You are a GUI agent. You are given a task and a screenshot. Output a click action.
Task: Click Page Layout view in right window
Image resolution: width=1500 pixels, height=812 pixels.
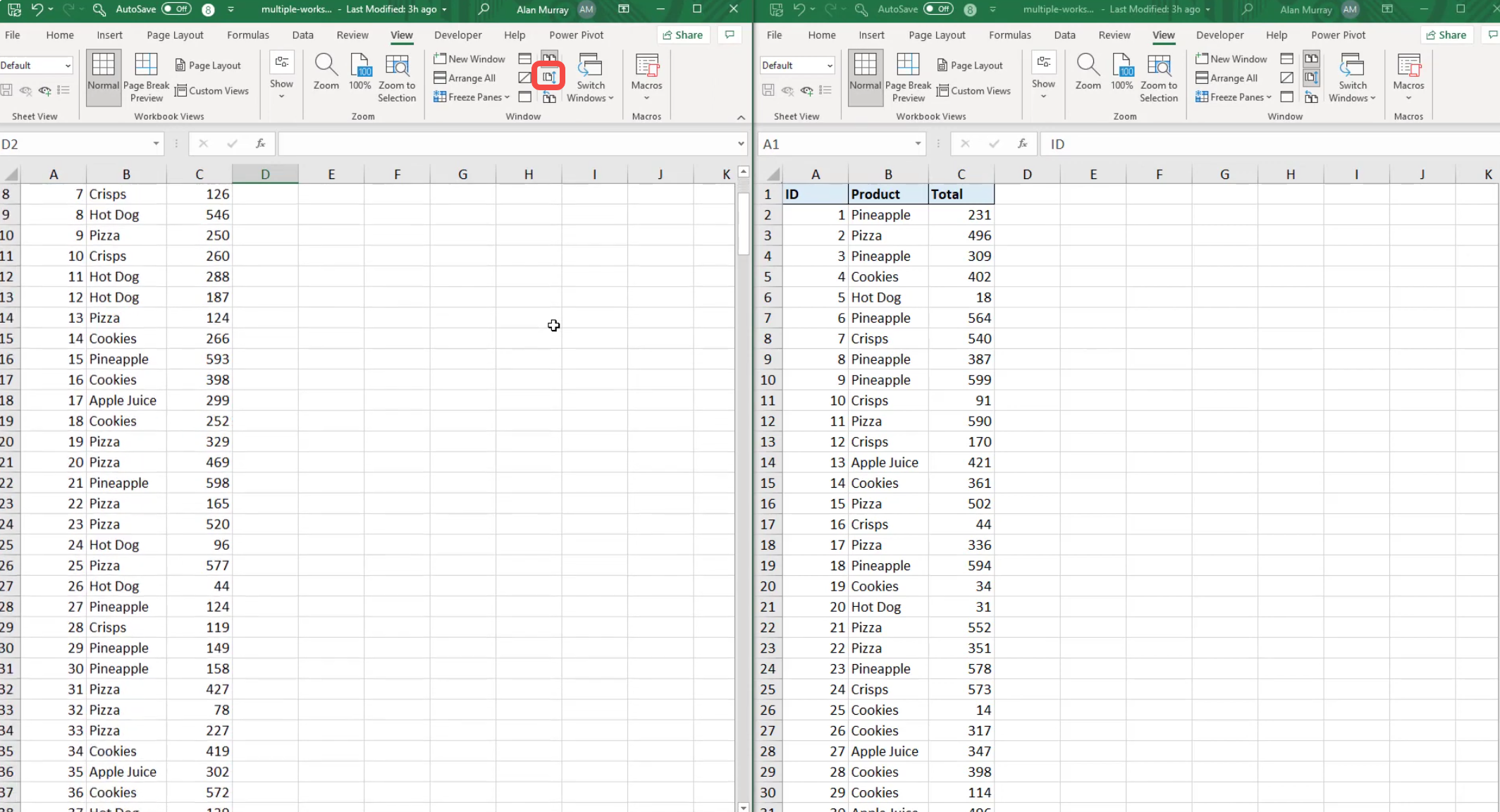970,65
